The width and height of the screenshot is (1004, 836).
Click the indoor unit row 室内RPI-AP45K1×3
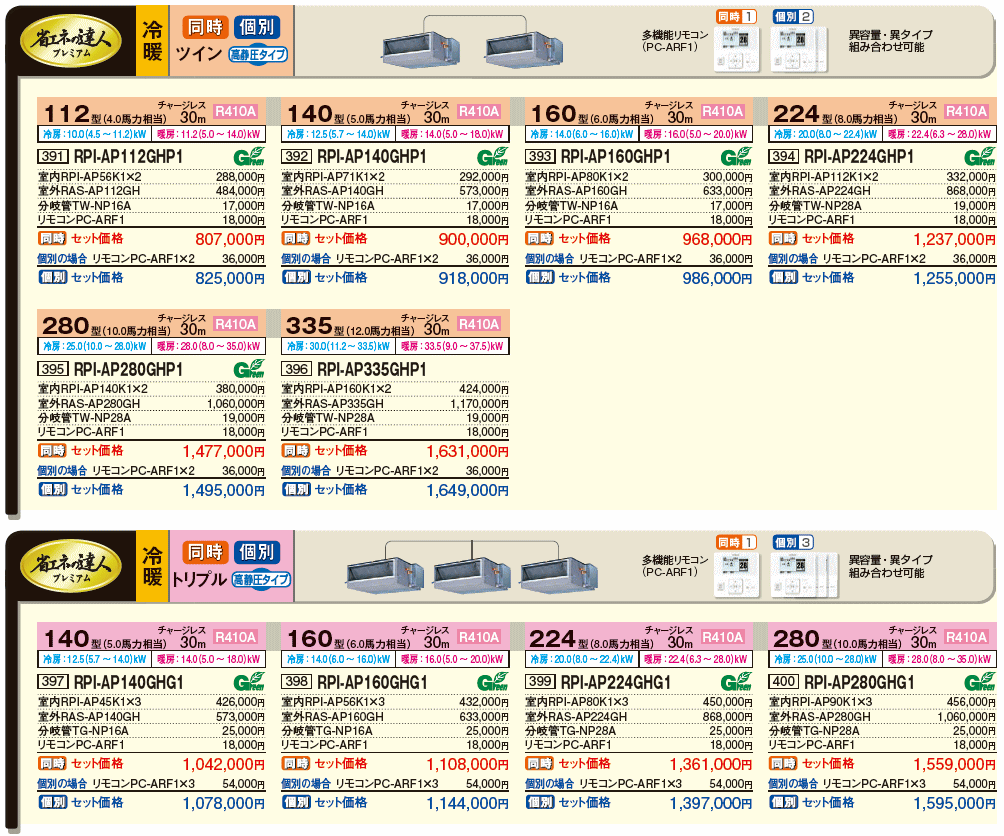(151, 702)
